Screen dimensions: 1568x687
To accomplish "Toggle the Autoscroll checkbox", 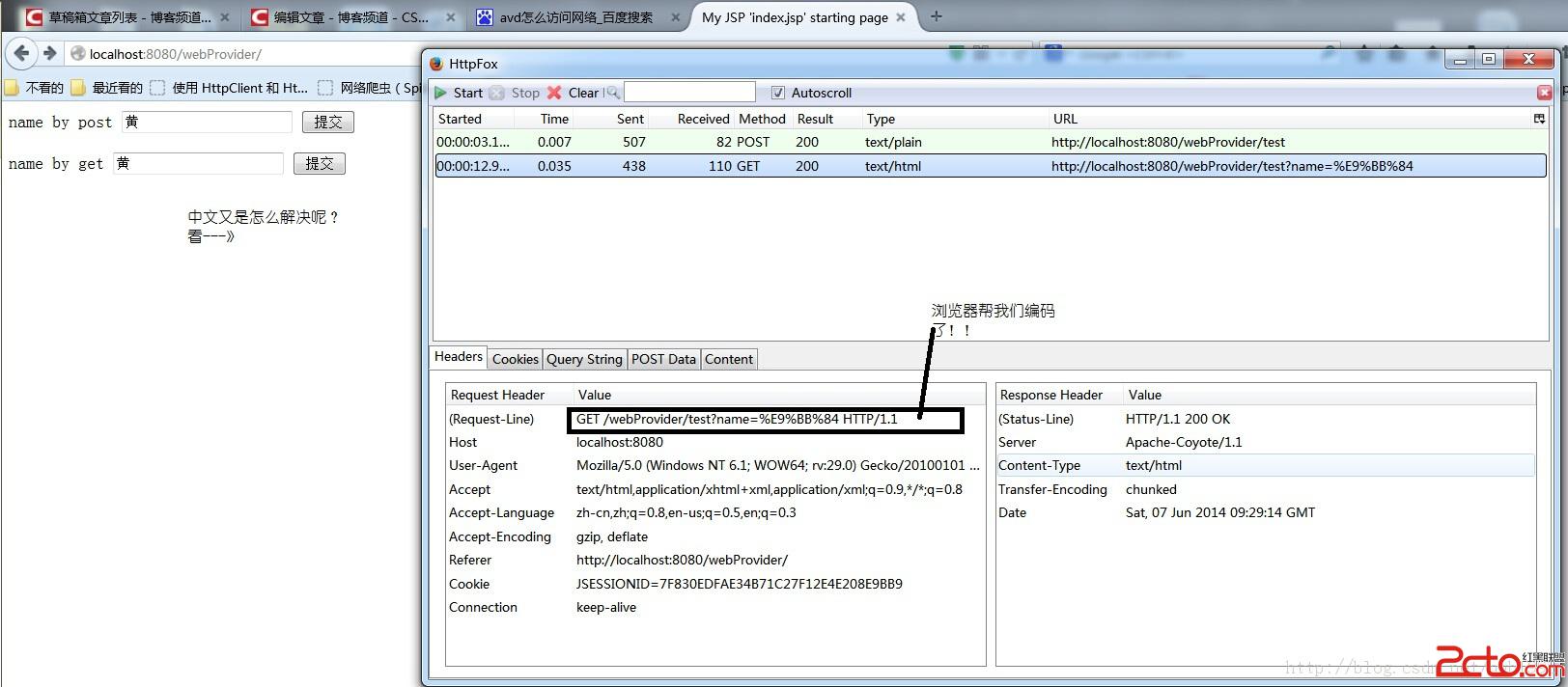I will 778,93.
